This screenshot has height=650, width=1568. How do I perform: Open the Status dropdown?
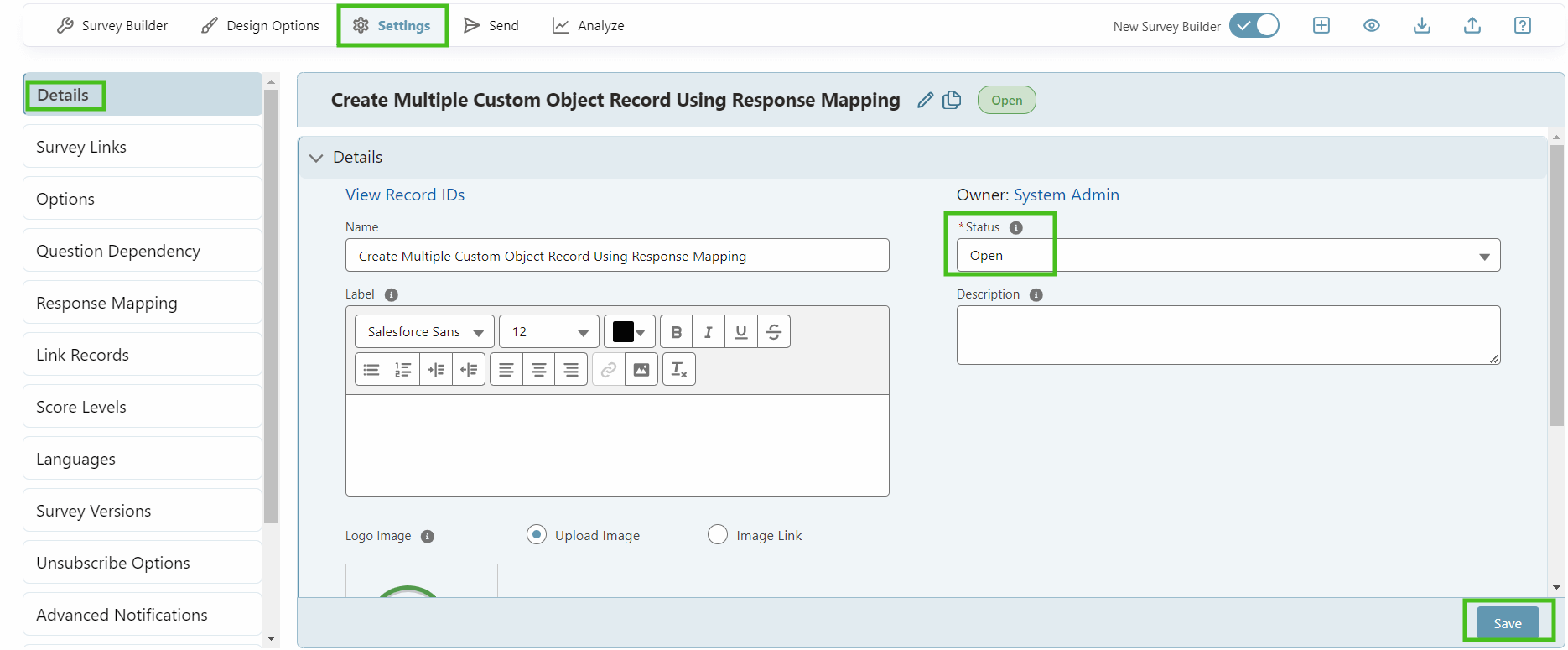(x=1228, y=256)
